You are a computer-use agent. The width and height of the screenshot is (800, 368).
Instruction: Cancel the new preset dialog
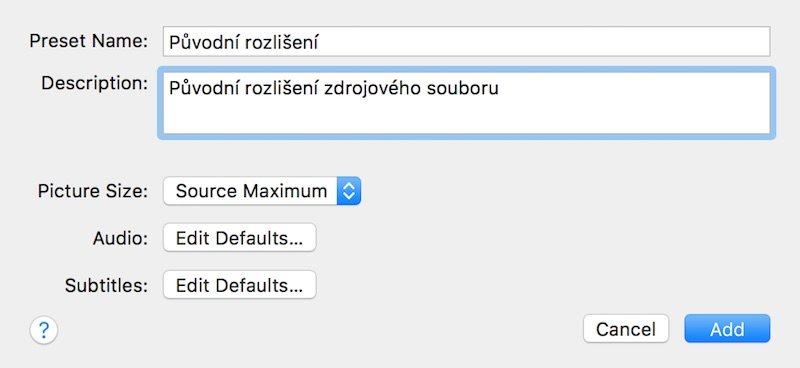pos(626,329)
